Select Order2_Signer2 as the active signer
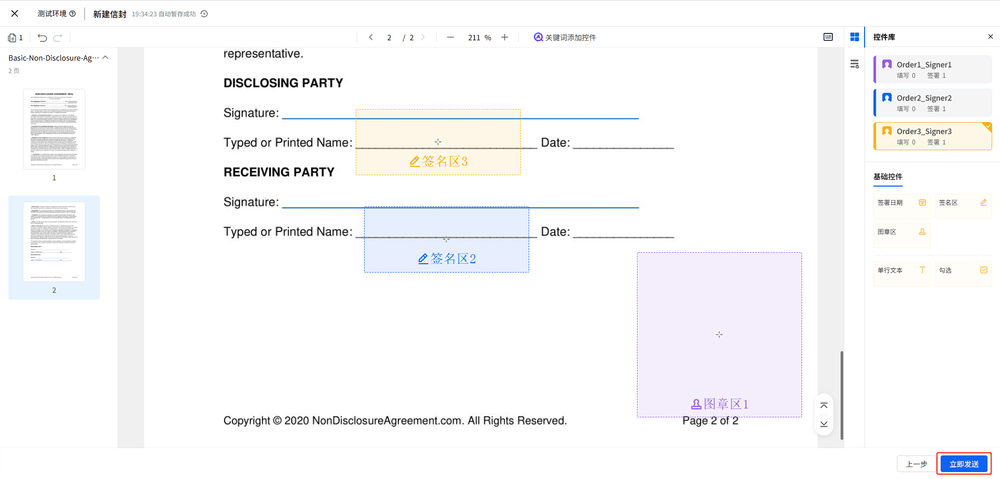Viewport: 1000px width, 479px height. pos(932,102)
